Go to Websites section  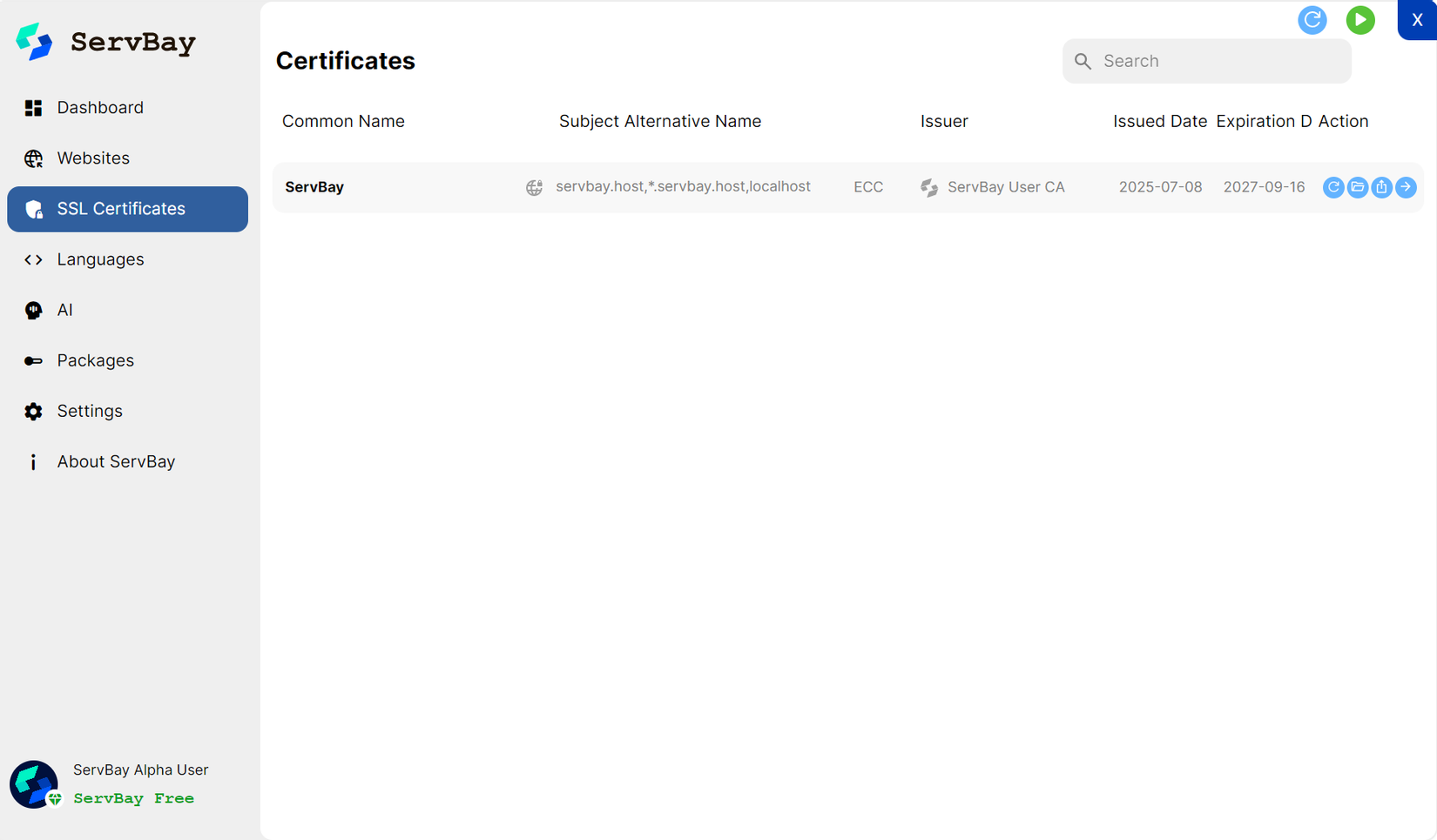point(93,158)
